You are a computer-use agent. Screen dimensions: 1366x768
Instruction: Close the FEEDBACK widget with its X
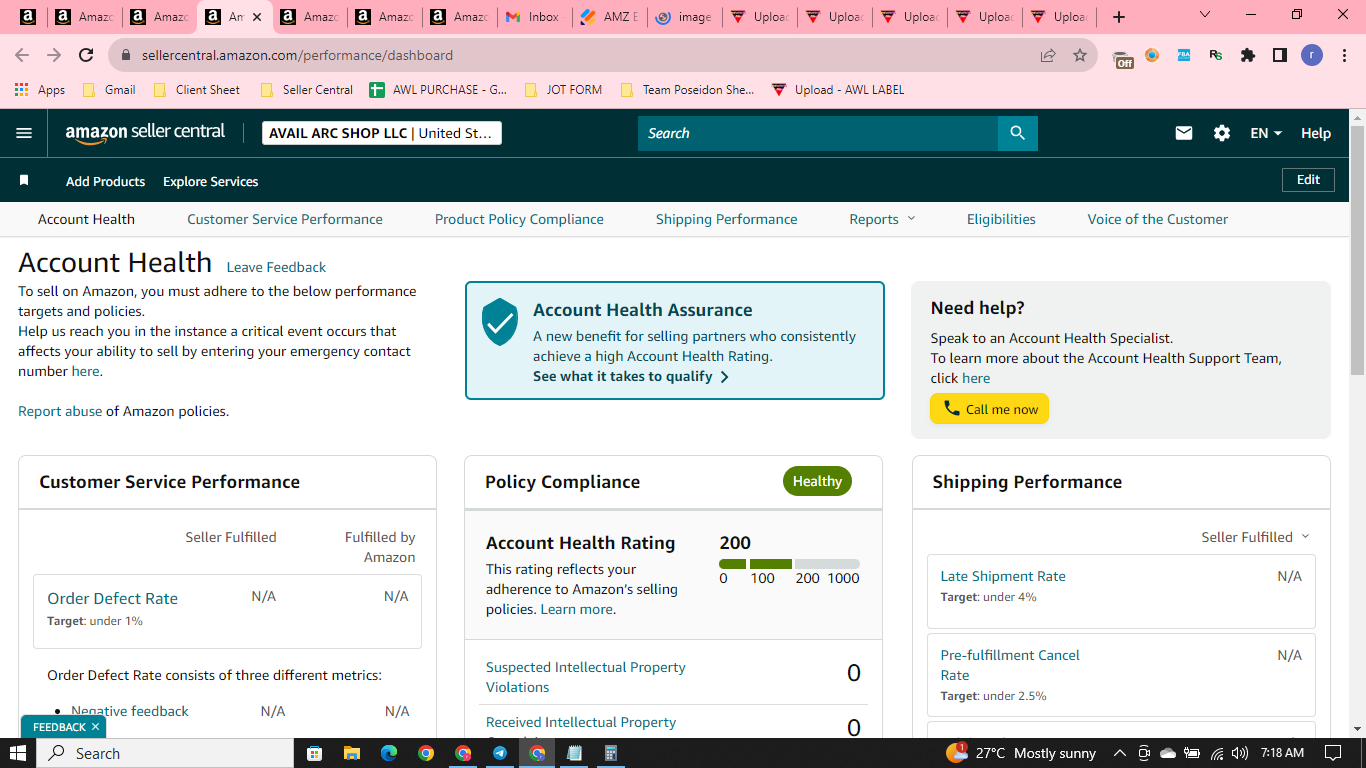click(95, 727)
